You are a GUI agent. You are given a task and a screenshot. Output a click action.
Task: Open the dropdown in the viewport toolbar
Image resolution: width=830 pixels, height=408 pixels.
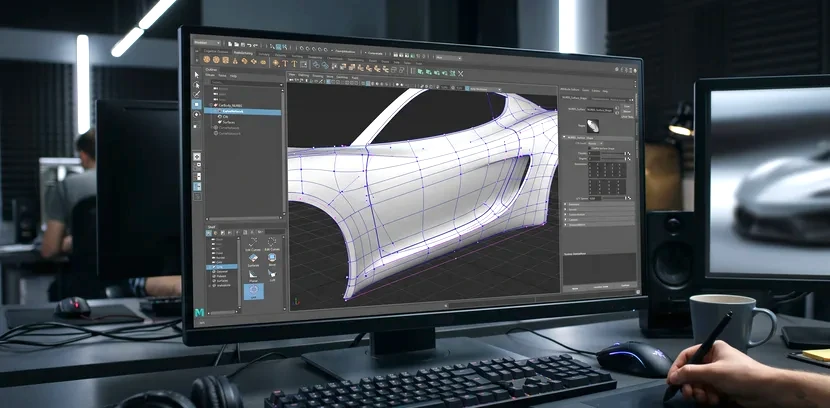pos(483,88)
